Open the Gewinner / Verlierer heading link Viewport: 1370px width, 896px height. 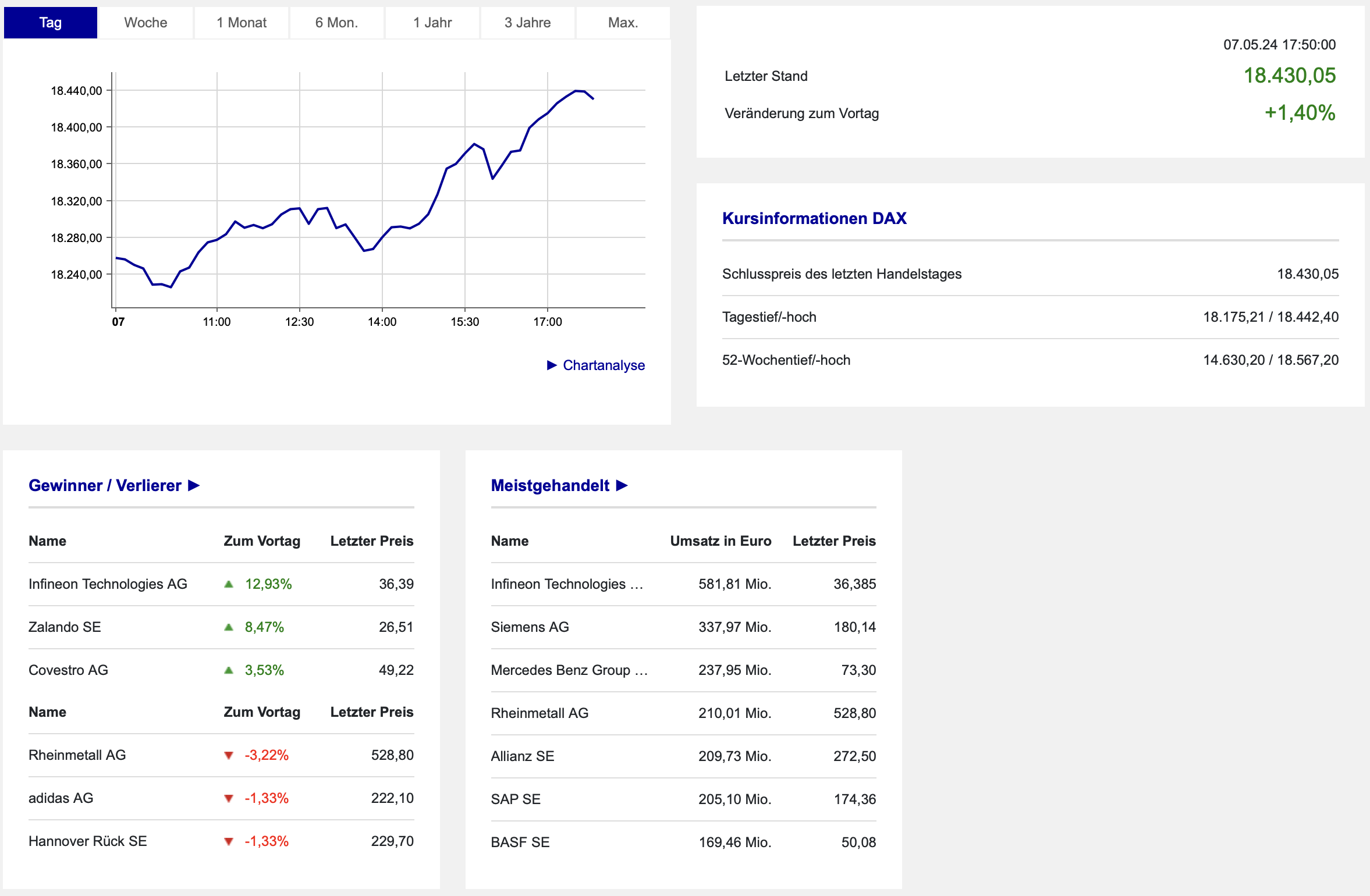pos(105,486)
